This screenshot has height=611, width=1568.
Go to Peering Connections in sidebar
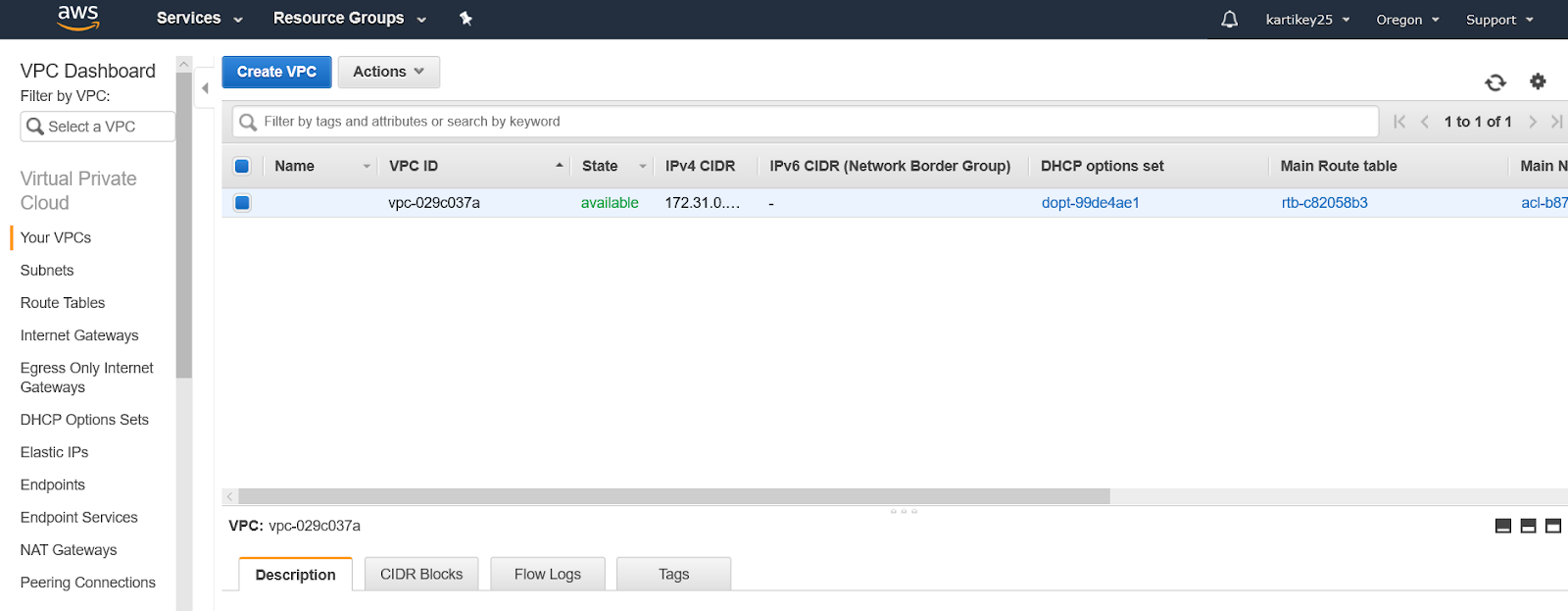[88, 583]
